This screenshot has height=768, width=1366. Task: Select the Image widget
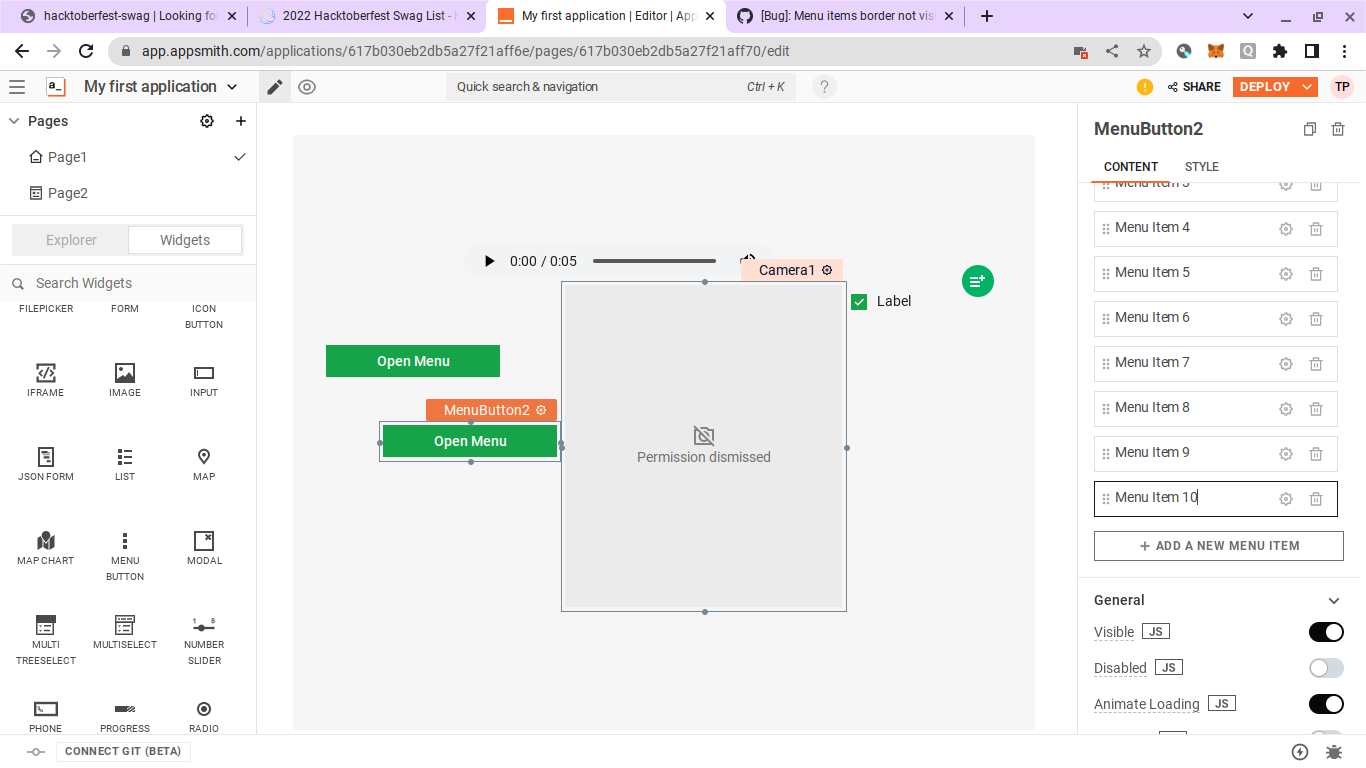[125, 380]
